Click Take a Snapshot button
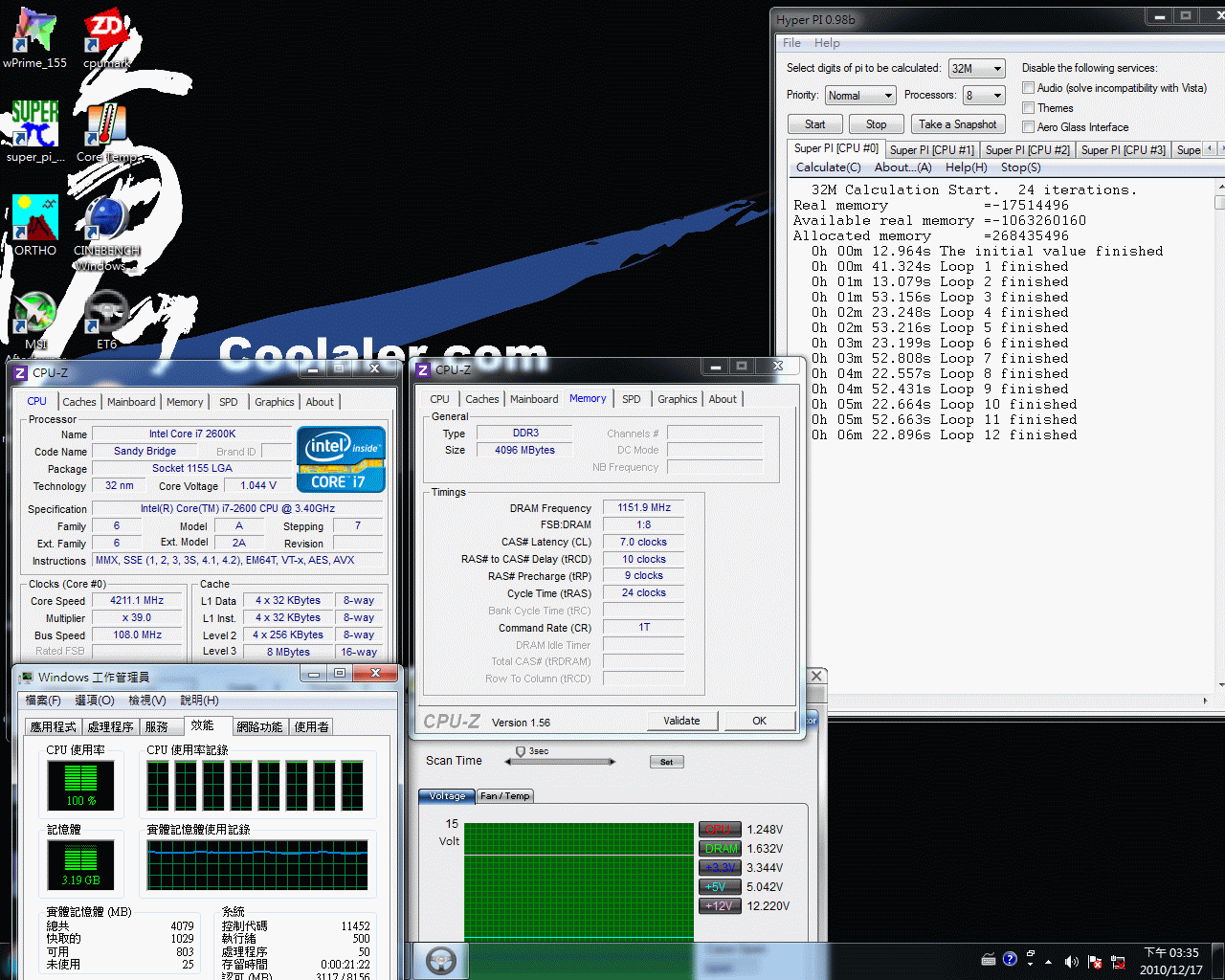This screenshot has width=1225, height=980. [x=957, y=124]
